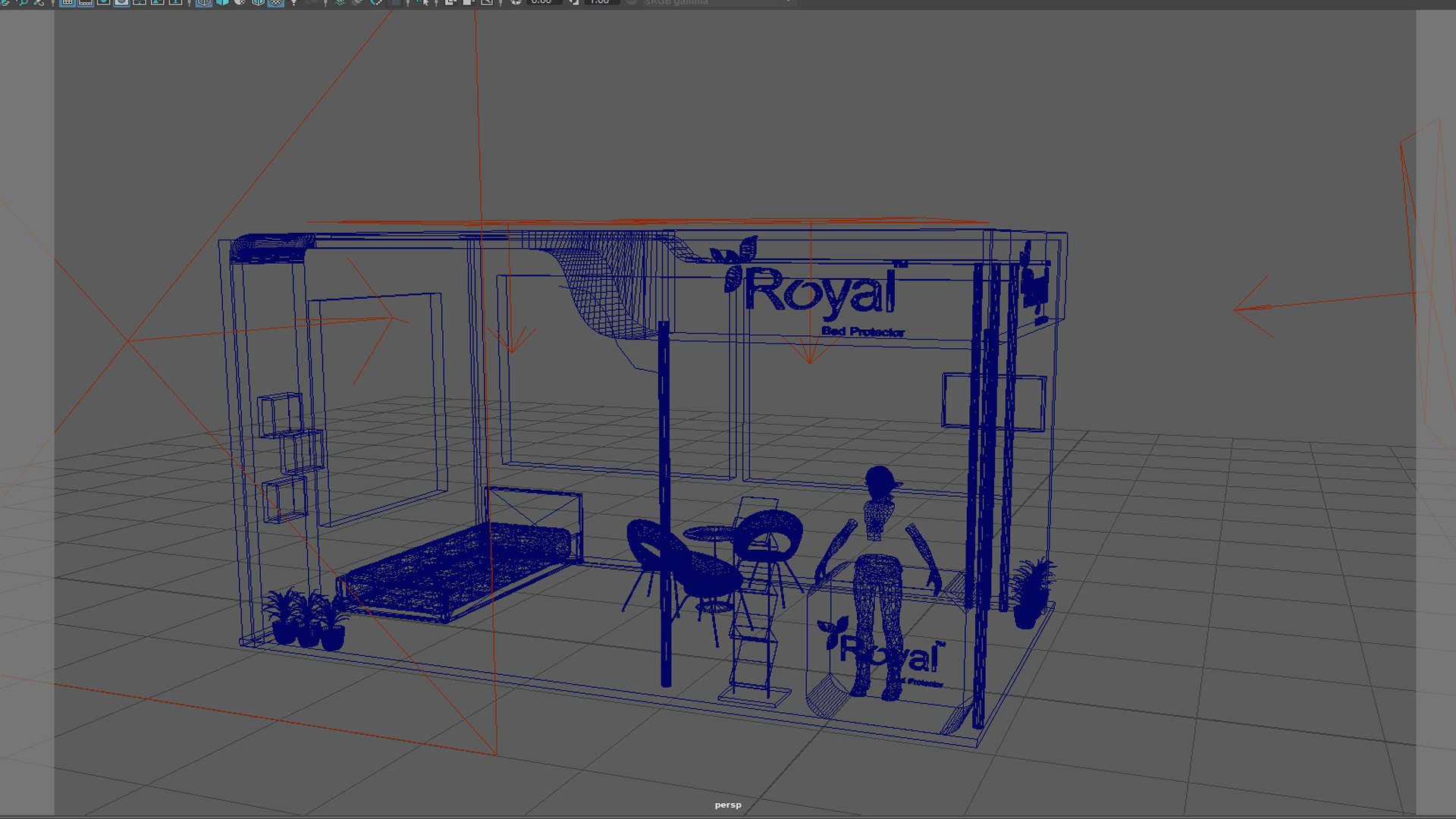Click use all lights bulb icon

pos(294,2)
